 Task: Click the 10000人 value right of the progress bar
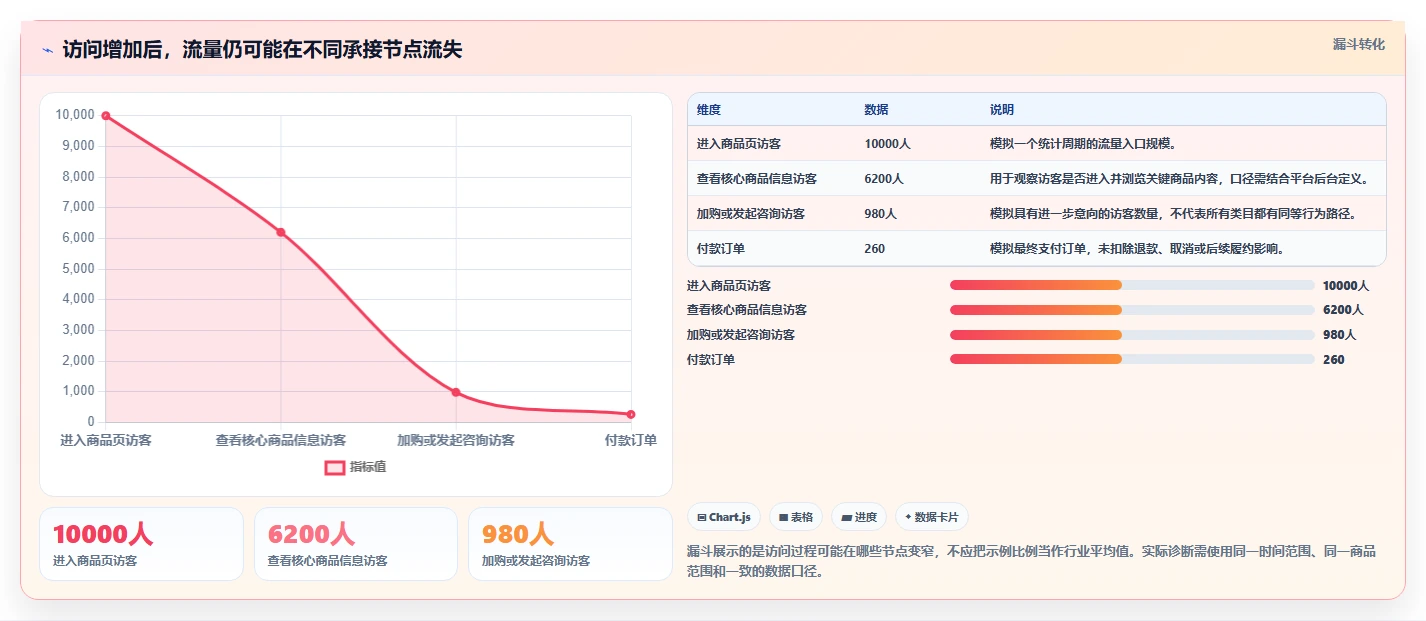click(1346, 286)
